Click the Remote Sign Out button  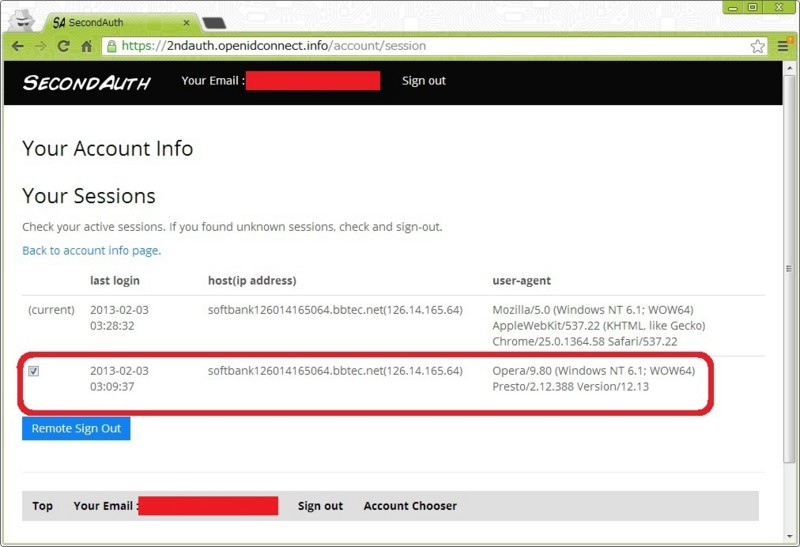[x=76, y=428]
